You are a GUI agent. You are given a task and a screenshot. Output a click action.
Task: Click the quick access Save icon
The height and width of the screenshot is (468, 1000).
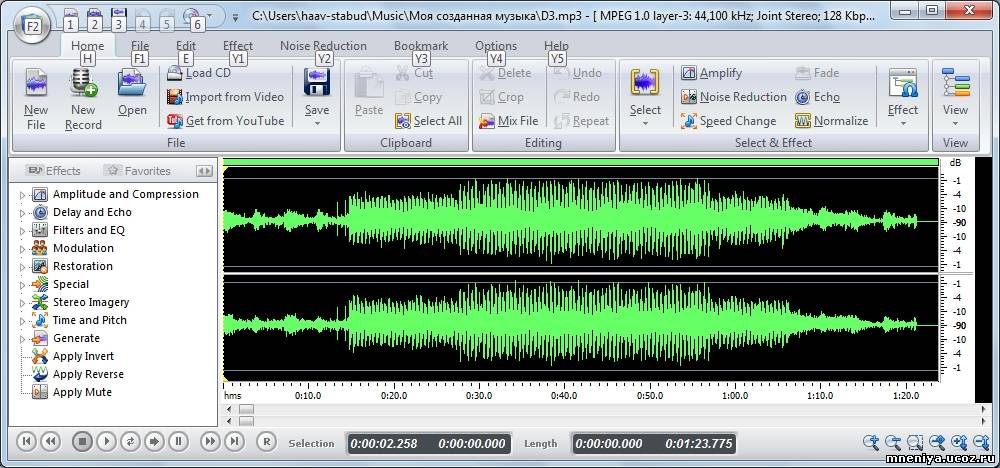pos(118,14)
